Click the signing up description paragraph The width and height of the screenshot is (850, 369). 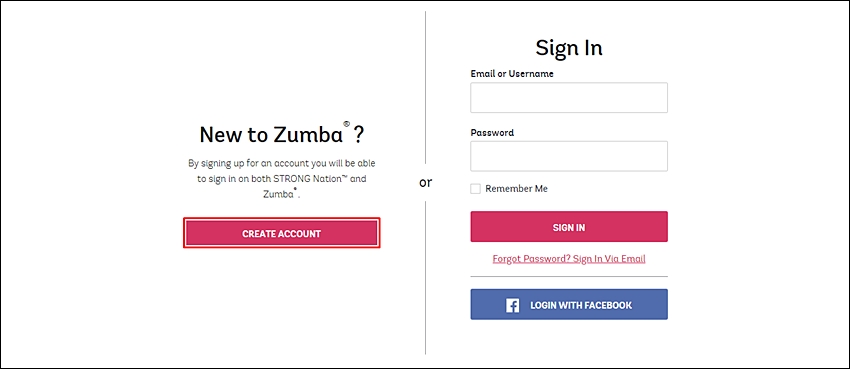(281, 179)
